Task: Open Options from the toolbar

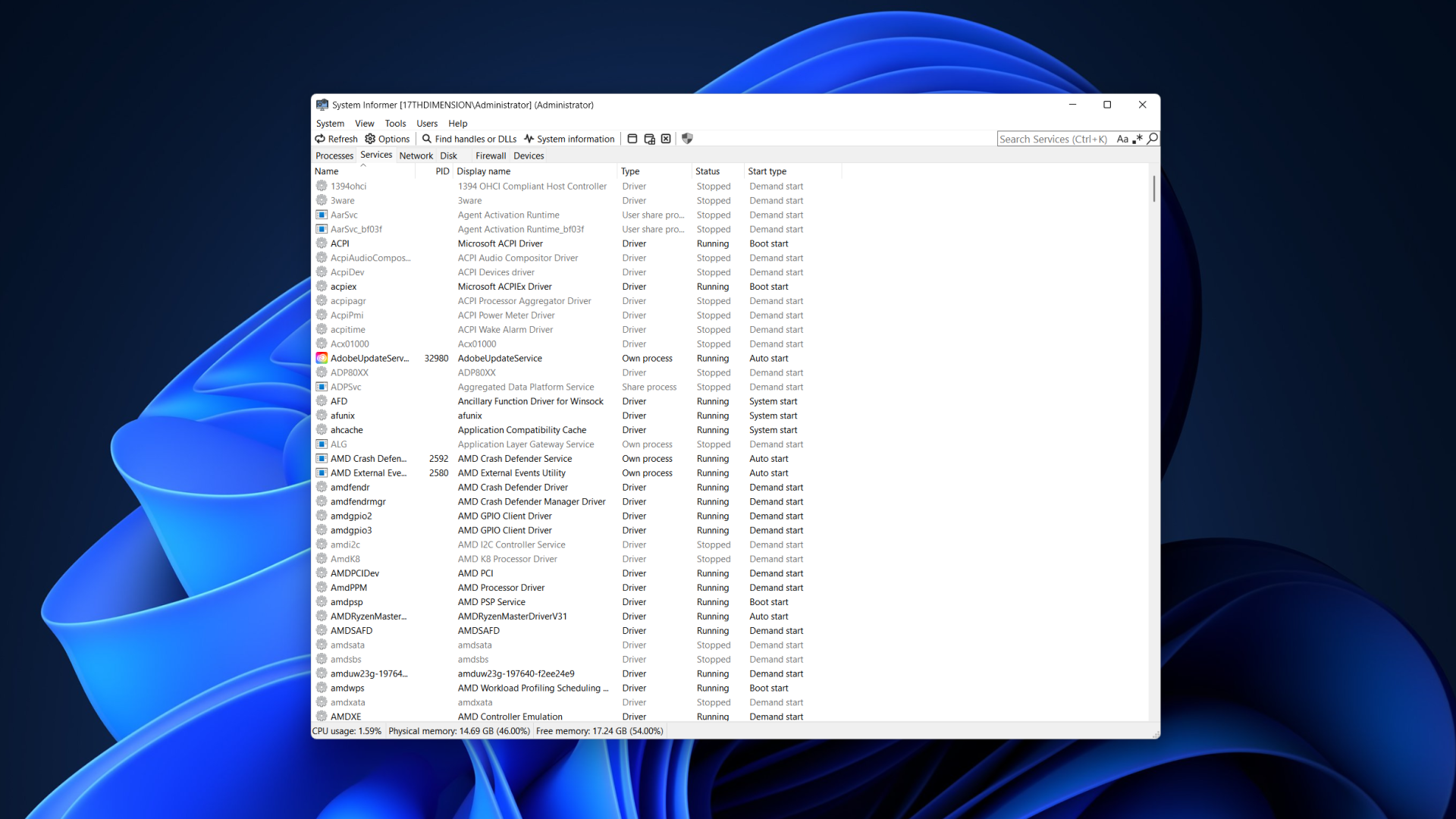Action: 387,139
